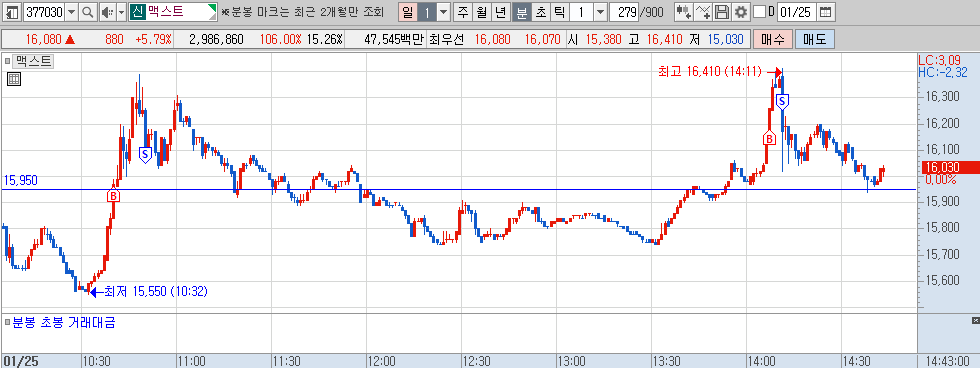Click the floppy disk save icon
The height and width of the screenshot is (368, 980).
tap(722, 11)
